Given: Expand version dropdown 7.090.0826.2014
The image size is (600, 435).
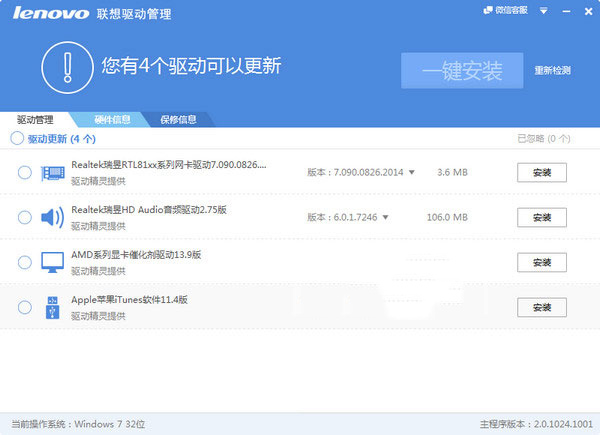Looking at the screenshot, I should tap(412, 172).
